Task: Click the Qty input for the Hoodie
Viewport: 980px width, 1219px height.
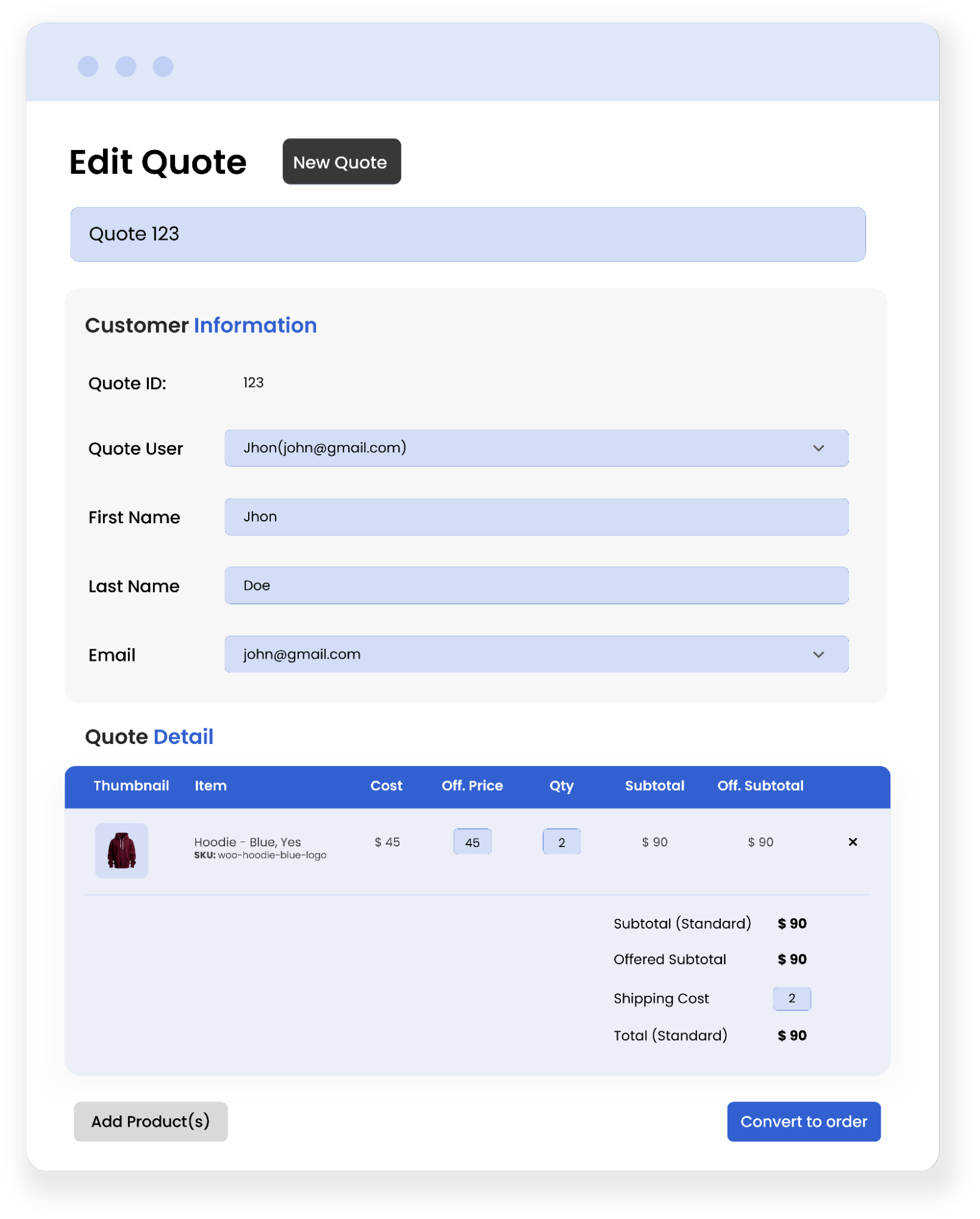Action: click(561, 842)
